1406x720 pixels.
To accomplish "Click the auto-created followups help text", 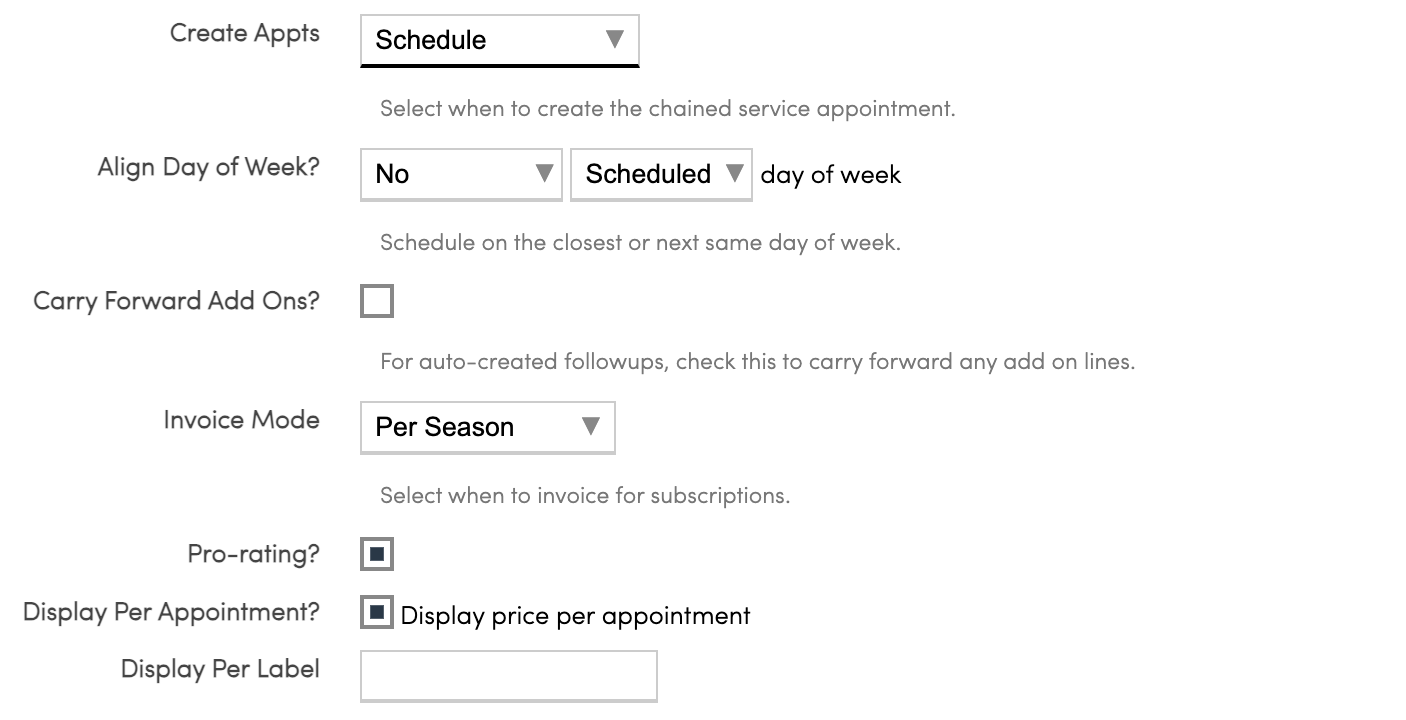I will pyautogui.click(x=757, y=361).
